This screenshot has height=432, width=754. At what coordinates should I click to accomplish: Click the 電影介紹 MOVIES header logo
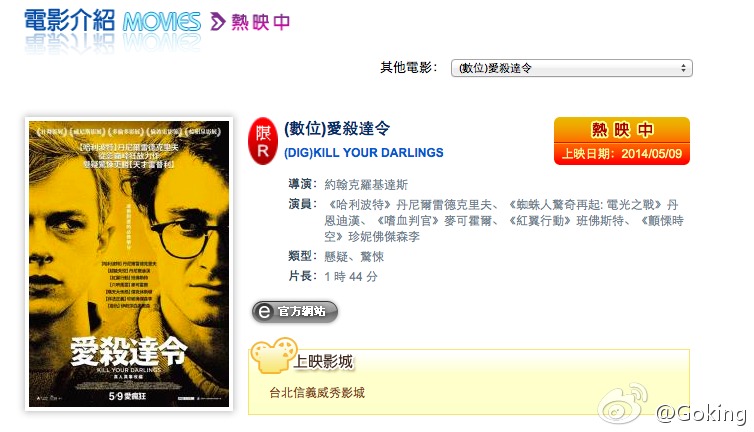pos(113,22)
